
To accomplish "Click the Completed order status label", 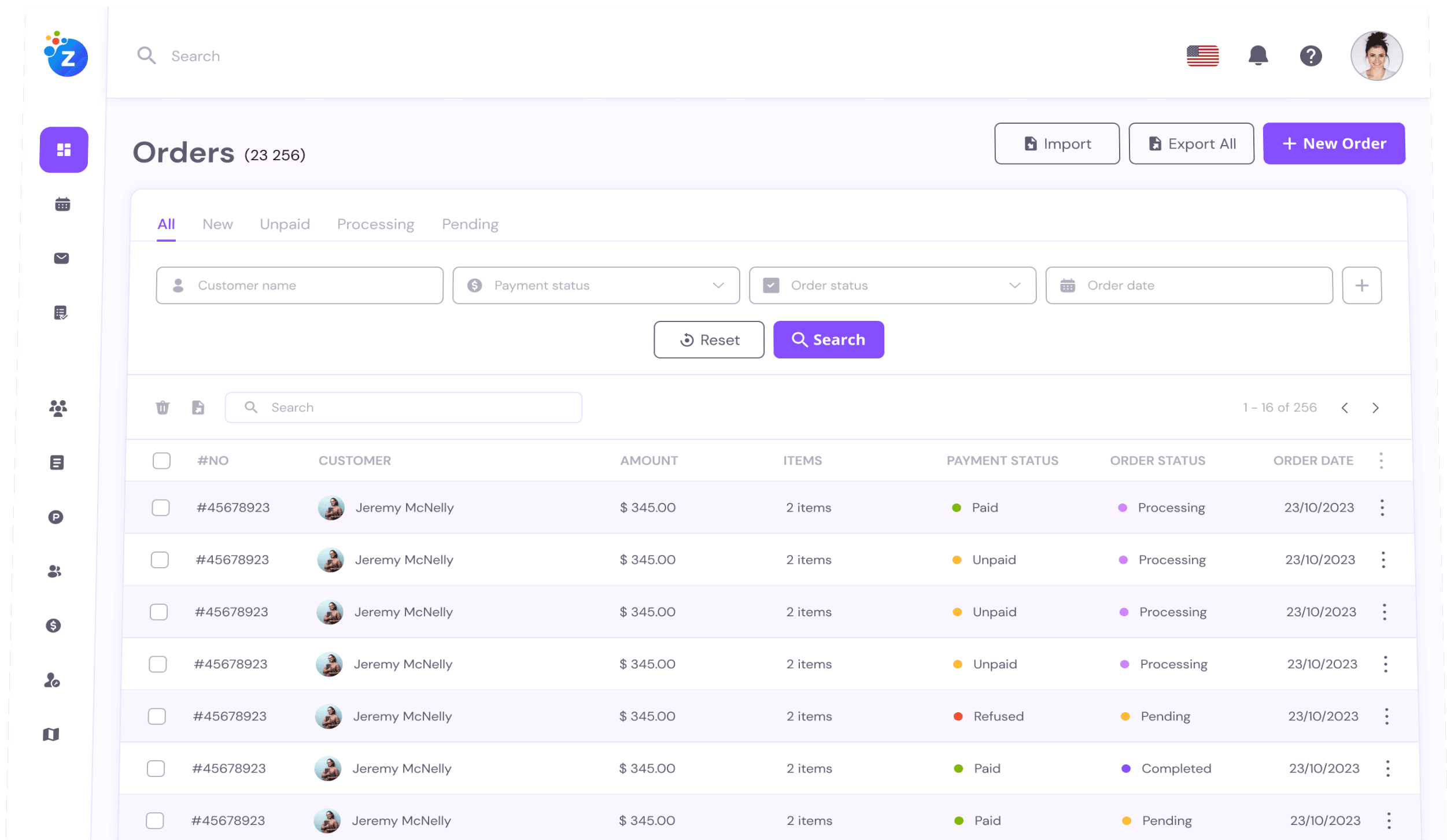I will click(1176, 768).
